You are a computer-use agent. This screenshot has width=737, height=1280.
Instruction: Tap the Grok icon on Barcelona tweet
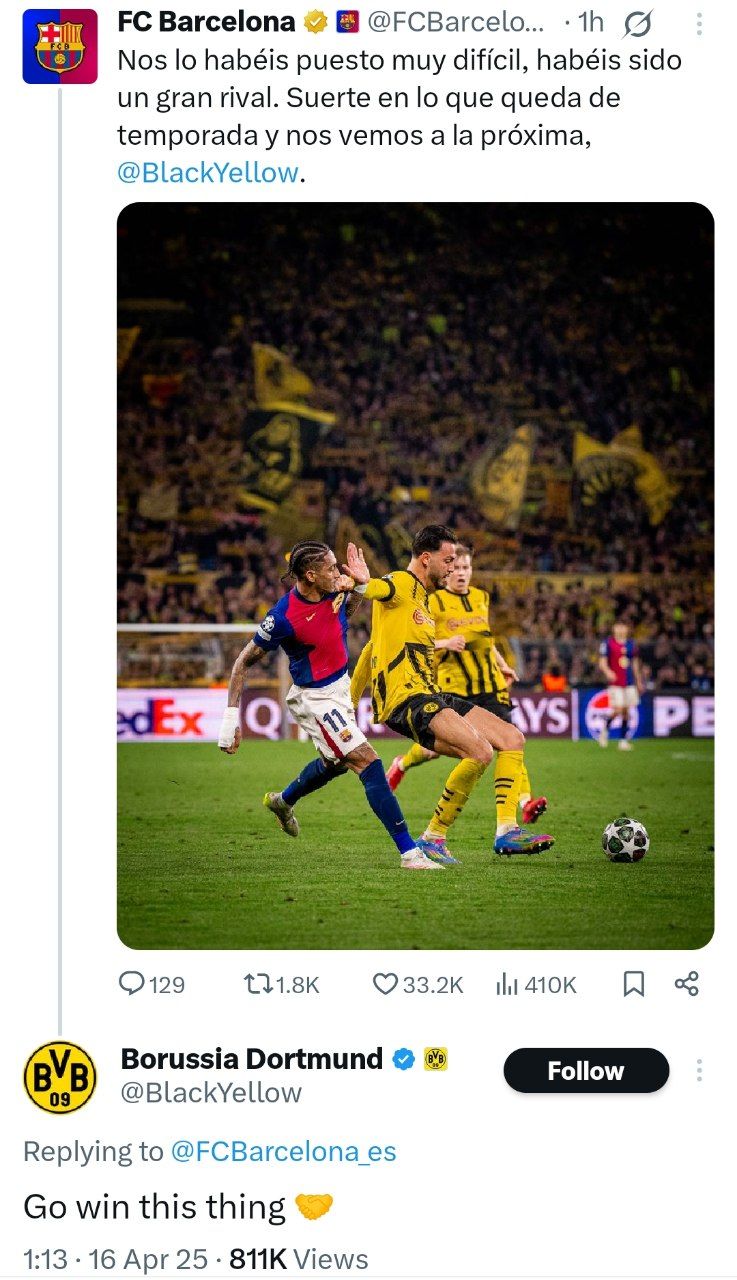click(638, 22)
